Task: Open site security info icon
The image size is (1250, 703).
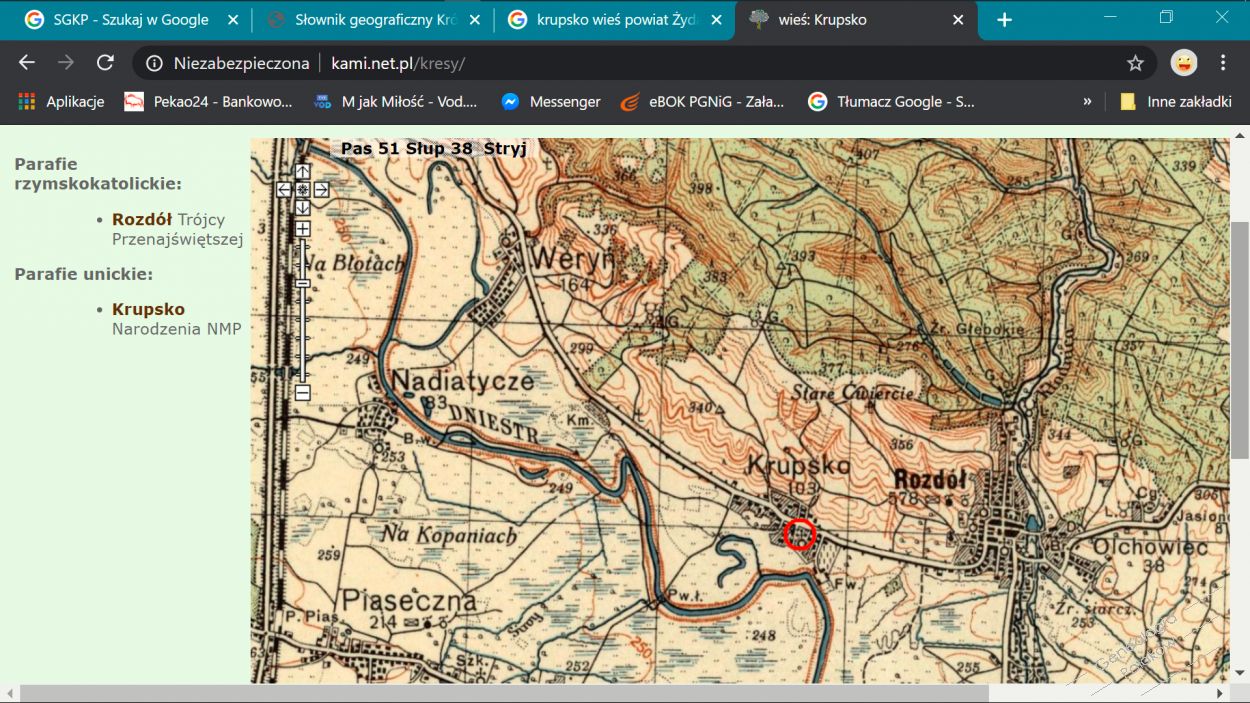Action: (x=154, y=63)
